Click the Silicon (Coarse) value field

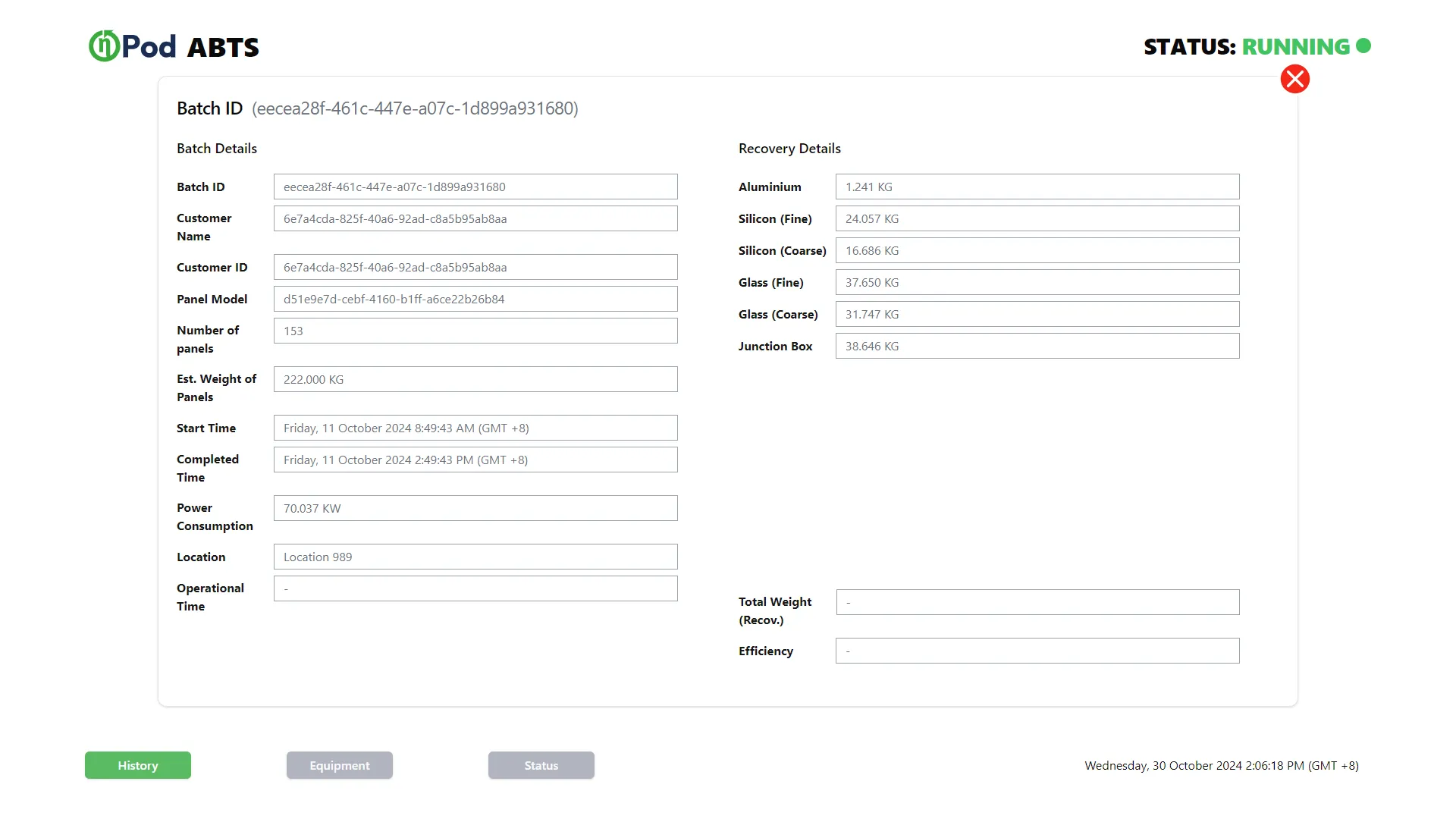1037,250
